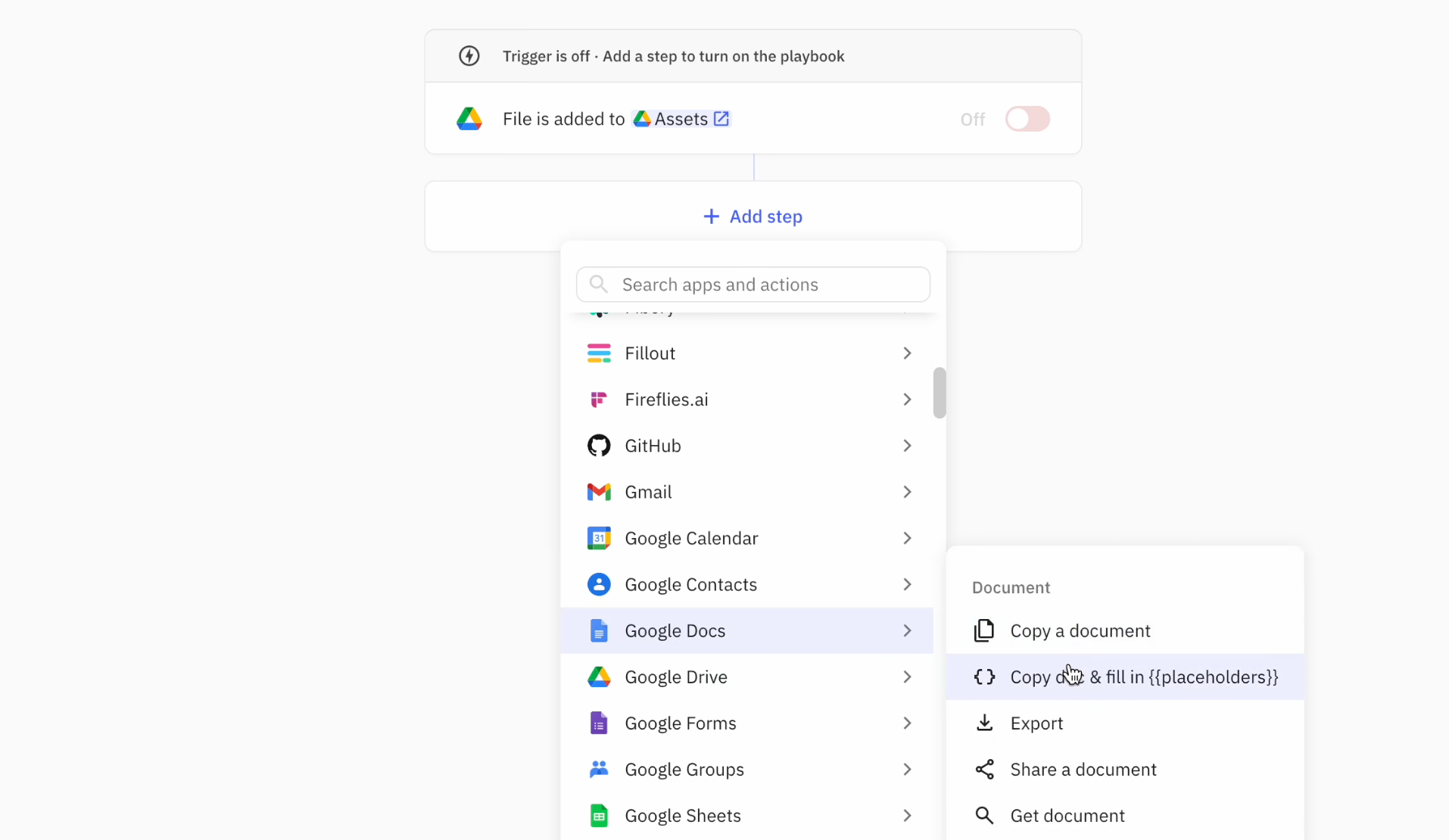Expand the GitHub chevron
The height and width of the screenshot is (840, 1449).
point(907,446)
